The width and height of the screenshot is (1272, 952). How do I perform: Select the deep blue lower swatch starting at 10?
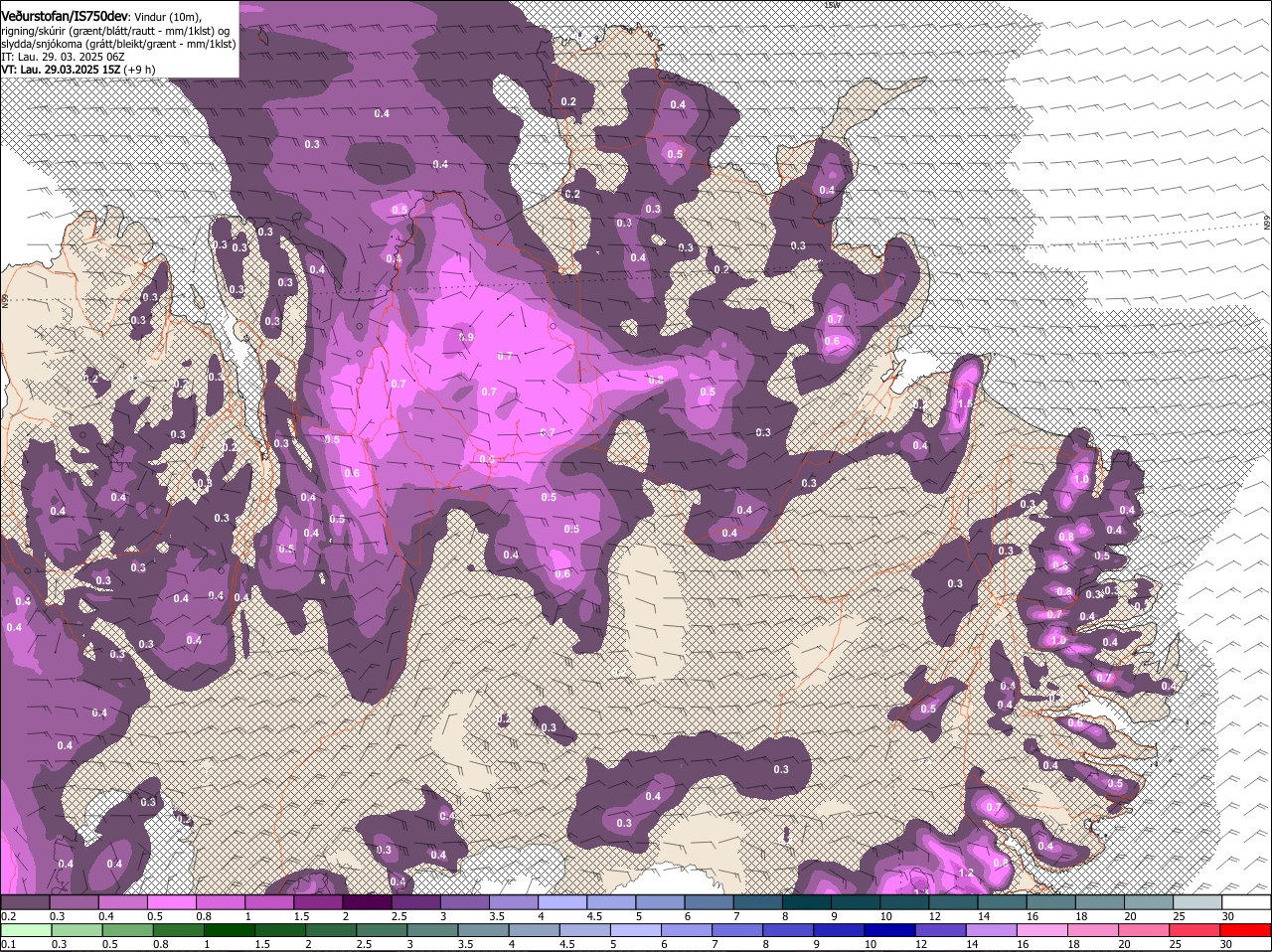(x=890, y=930)
